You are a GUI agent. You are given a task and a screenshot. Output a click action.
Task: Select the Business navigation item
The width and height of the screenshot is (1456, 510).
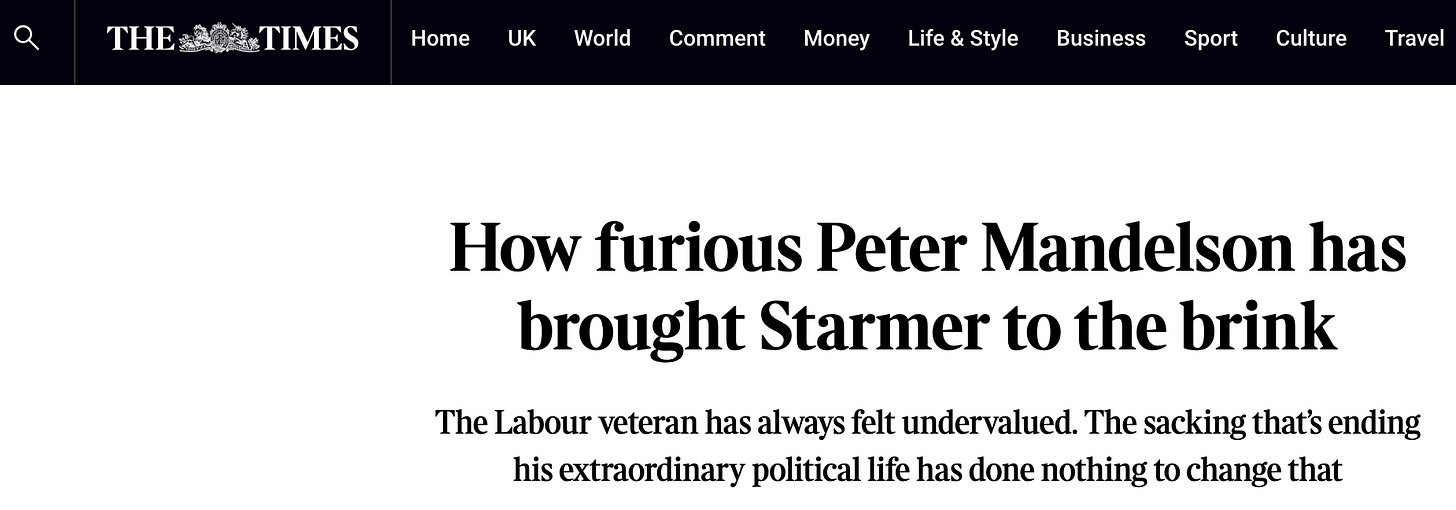[1101, 38]
